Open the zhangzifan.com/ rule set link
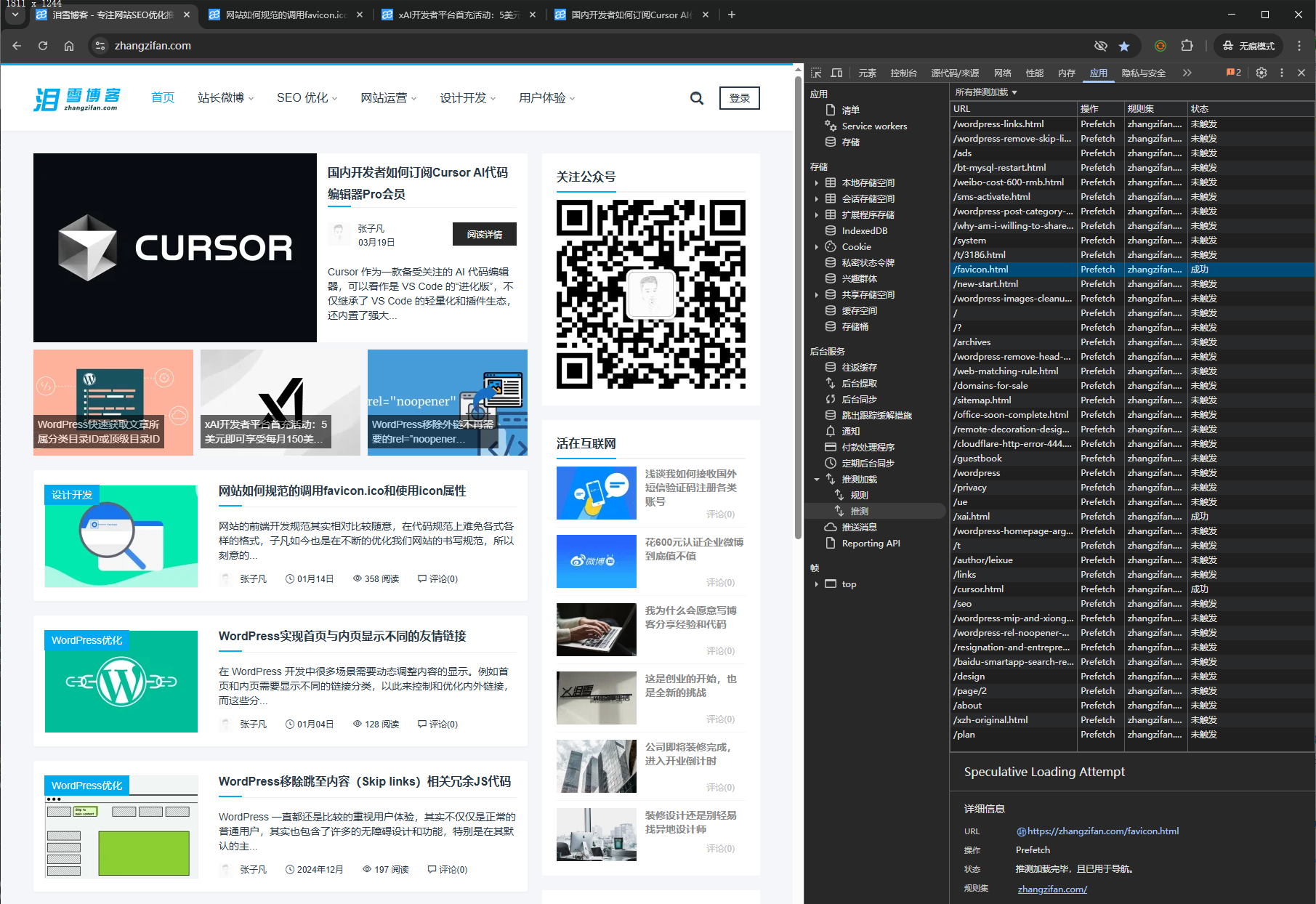Screen dimensions: 1316x904 point(1052,889)
